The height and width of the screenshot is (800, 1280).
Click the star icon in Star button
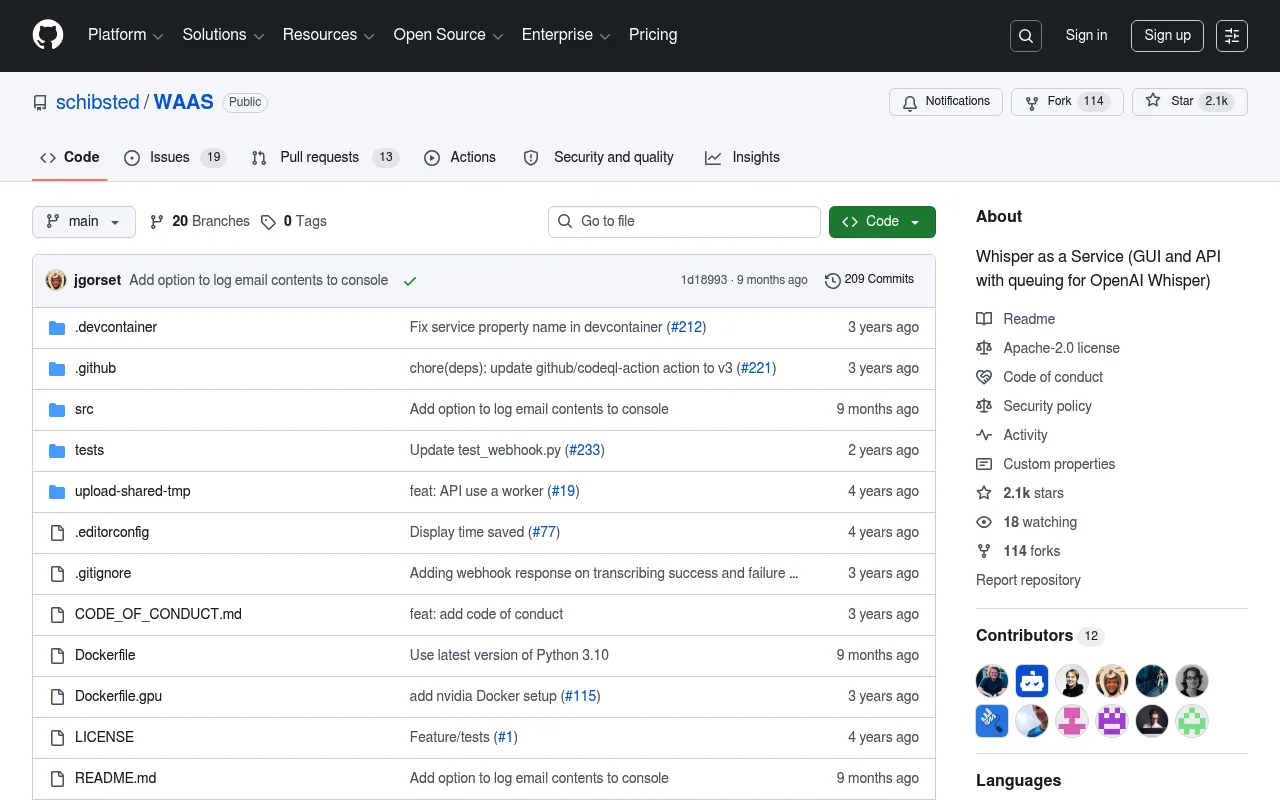[1153, 101]
